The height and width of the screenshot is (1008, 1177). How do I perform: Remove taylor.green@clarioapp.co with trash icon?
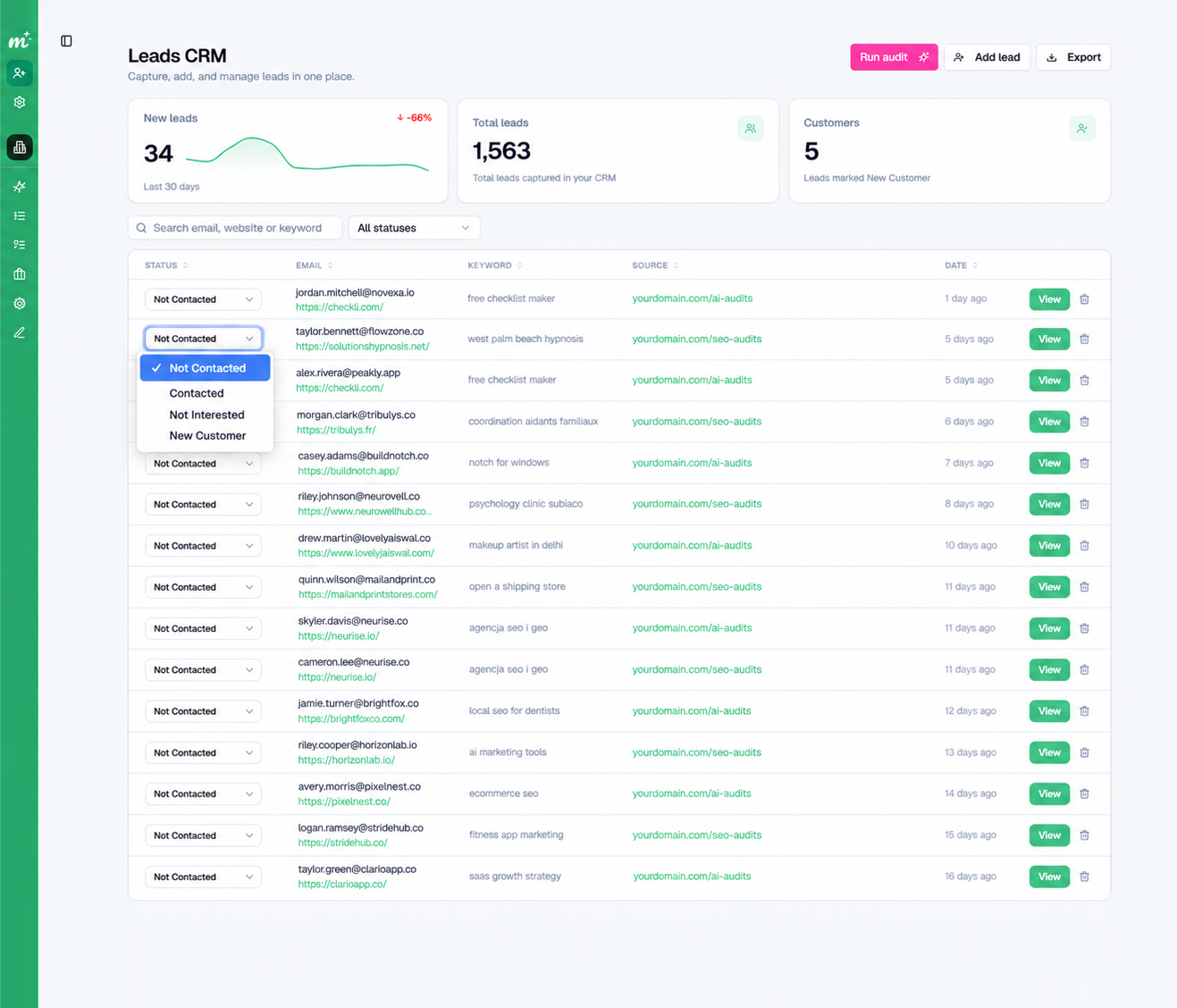click(x=1084, y=877)
